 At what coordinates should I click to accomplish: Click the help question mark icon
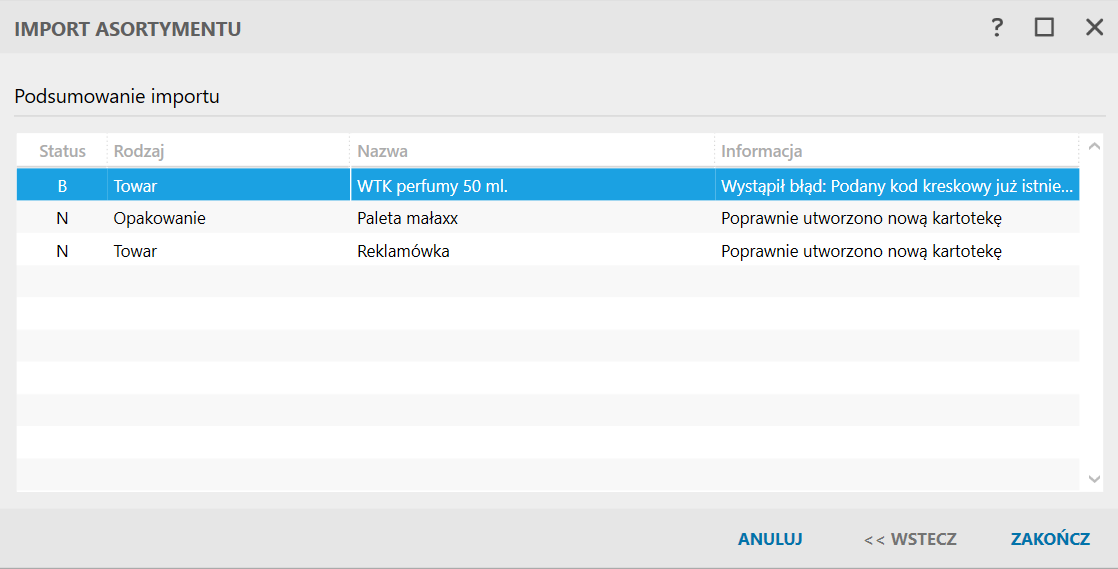coord(997,28)
